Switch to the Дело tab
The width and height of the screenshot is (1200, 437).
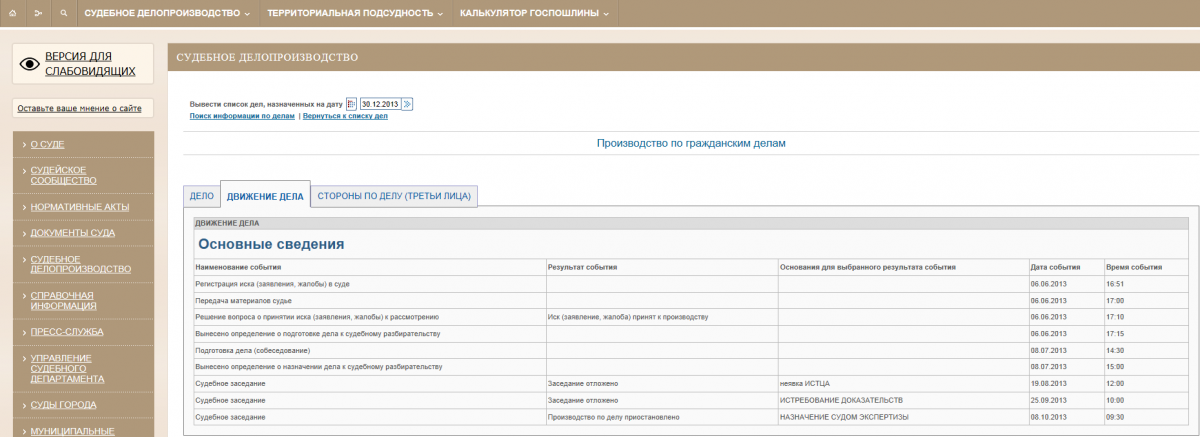tap(201, 196)
